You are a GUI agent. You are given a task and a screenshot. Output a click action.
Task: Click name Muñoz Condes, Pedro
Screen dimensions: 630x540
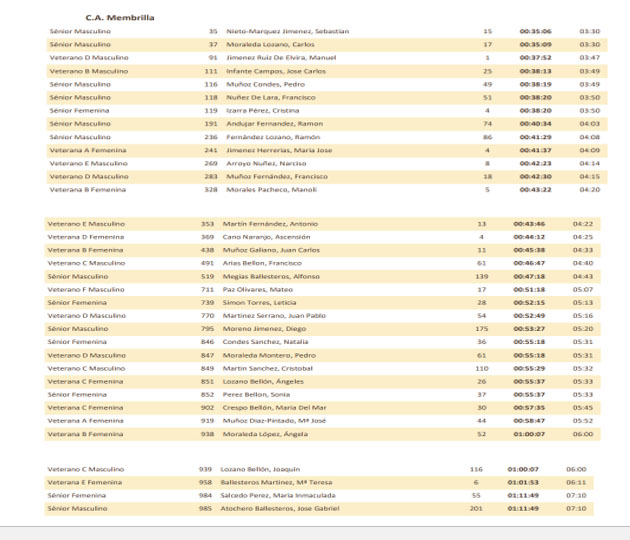[x=266, y=84]
